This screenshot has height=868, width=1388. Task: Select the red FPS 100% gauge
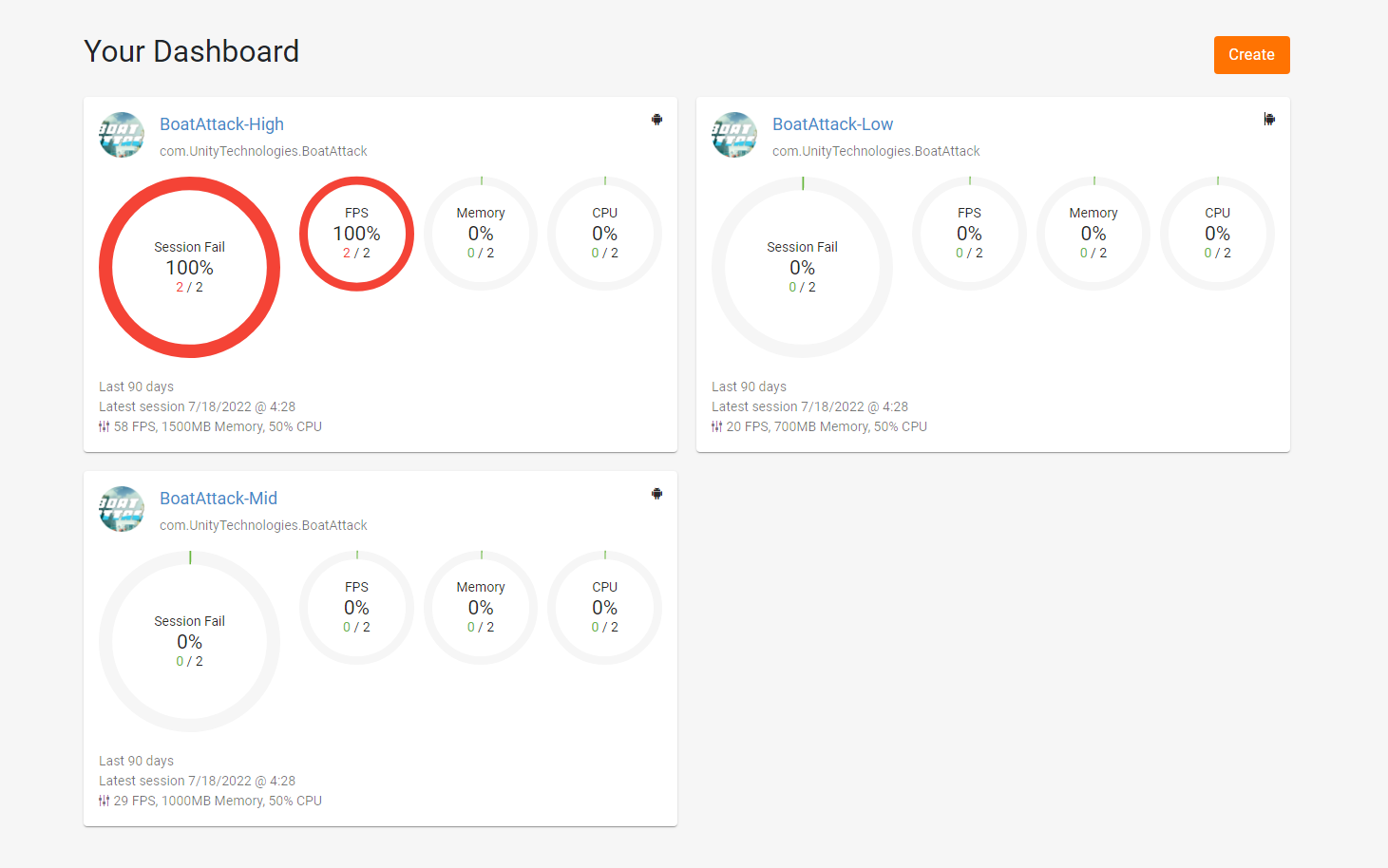(x=356, y=234)
